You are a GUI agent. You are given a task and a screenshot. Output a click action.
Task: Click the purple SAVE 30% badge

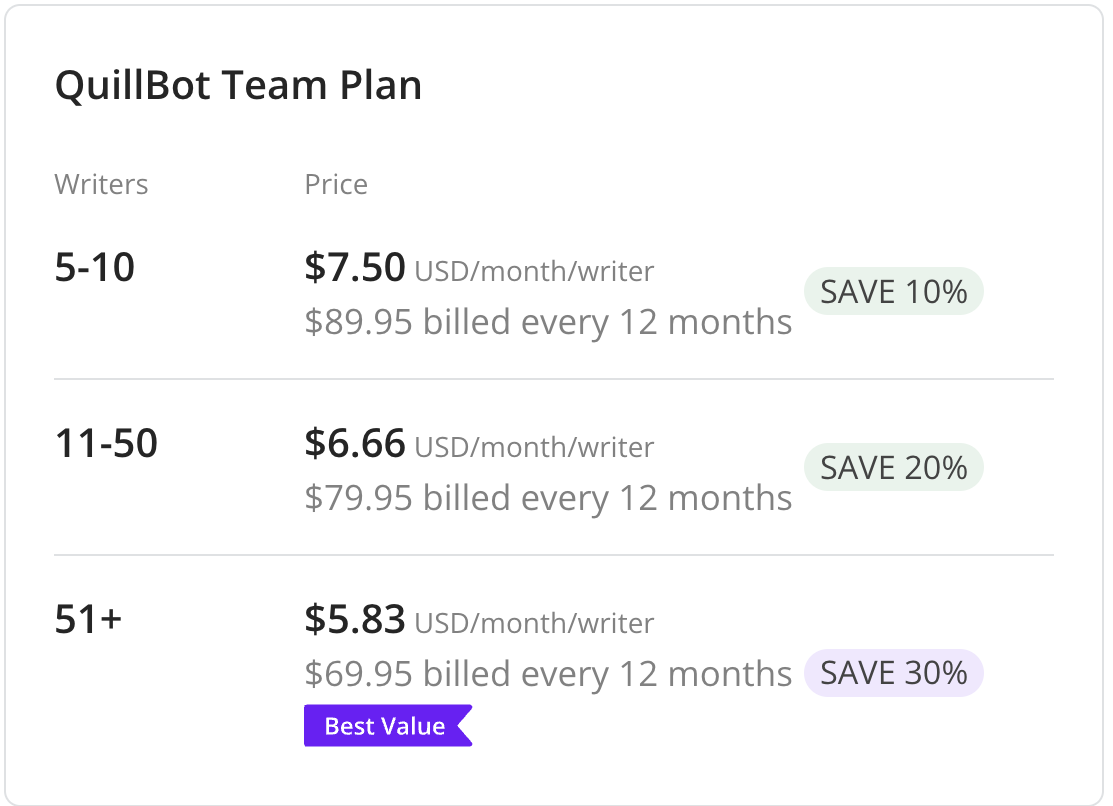893,672
